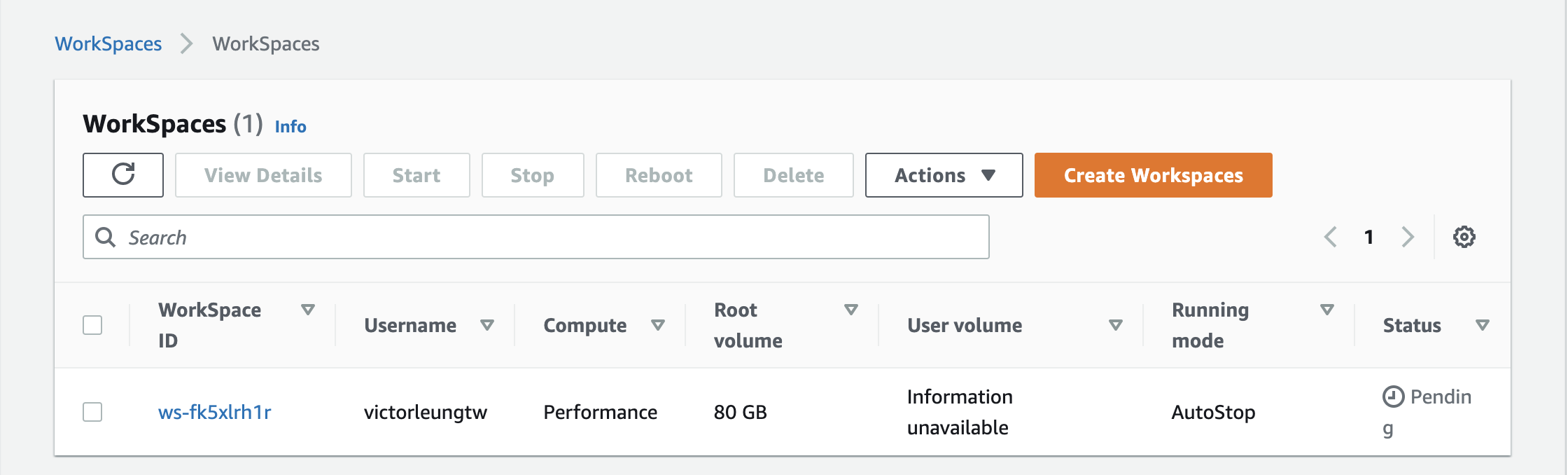Focus the Search input field
Image resolution: width=1568 pixels, height=475 pixels.
tap(536, 237)
